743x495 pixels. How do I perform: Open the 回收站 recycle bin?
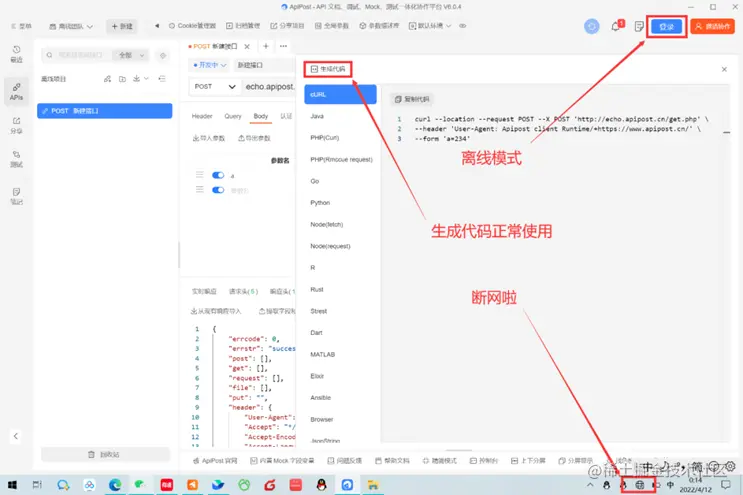click(x=105, y=454)
